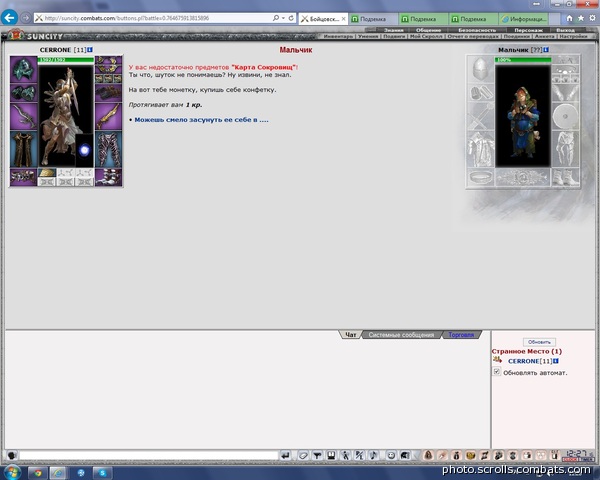The width and height of the screenshot is (600, 480).
Task: Go back with the browser Back arrow
Action: (9, 18)
